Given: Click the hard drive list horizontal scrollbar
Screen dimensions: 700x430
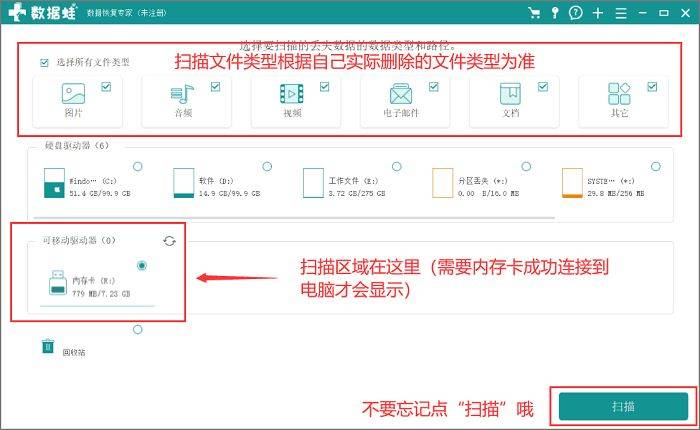Looking at the screenshot, I should pyautogui.click(x=294, y=218).
